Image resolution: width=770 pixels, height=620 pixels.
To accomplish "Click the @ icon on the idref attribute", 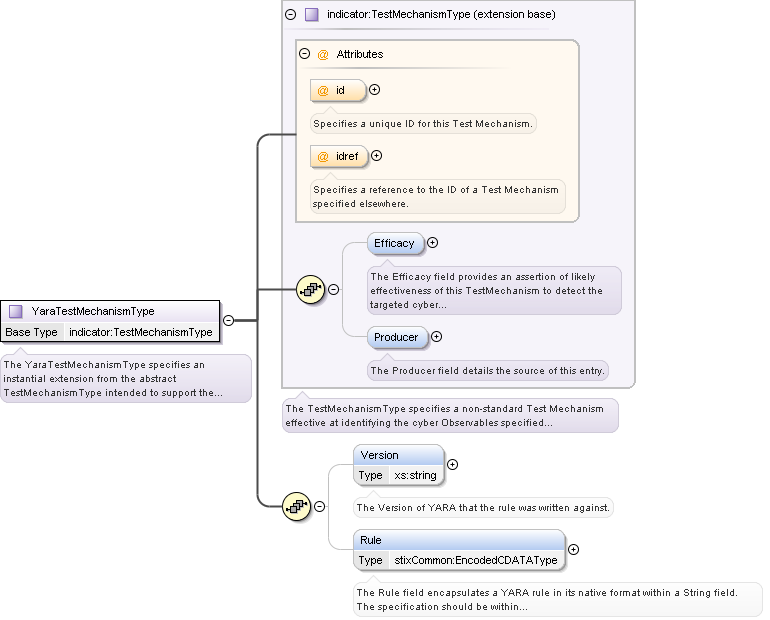I will [x=323, y=157].
